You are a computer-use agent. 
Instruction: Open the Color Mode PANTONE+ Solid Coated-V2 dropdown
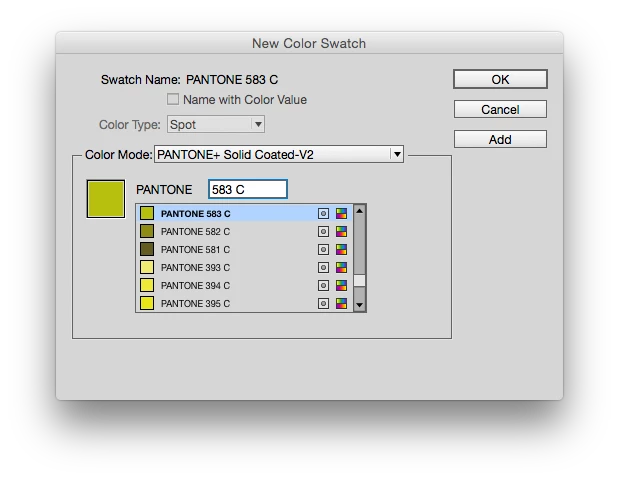click(x=279, y=154)
